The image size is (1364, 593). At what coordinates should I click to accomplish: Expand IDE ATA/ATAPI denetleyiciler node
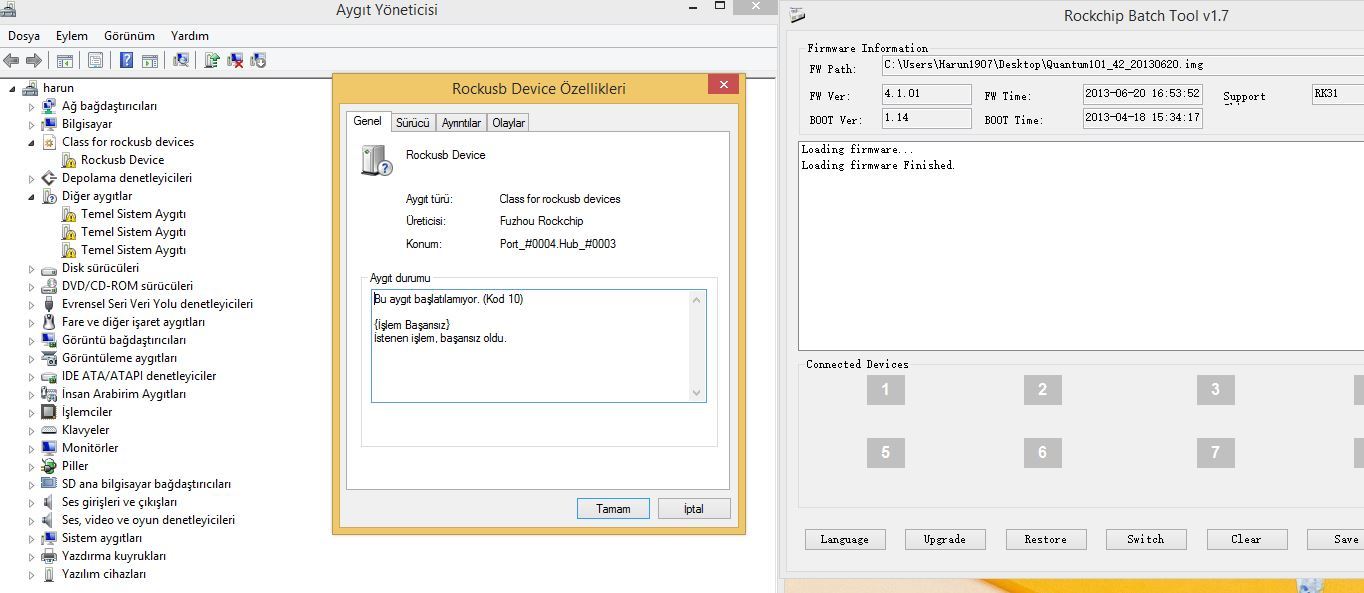32,377
